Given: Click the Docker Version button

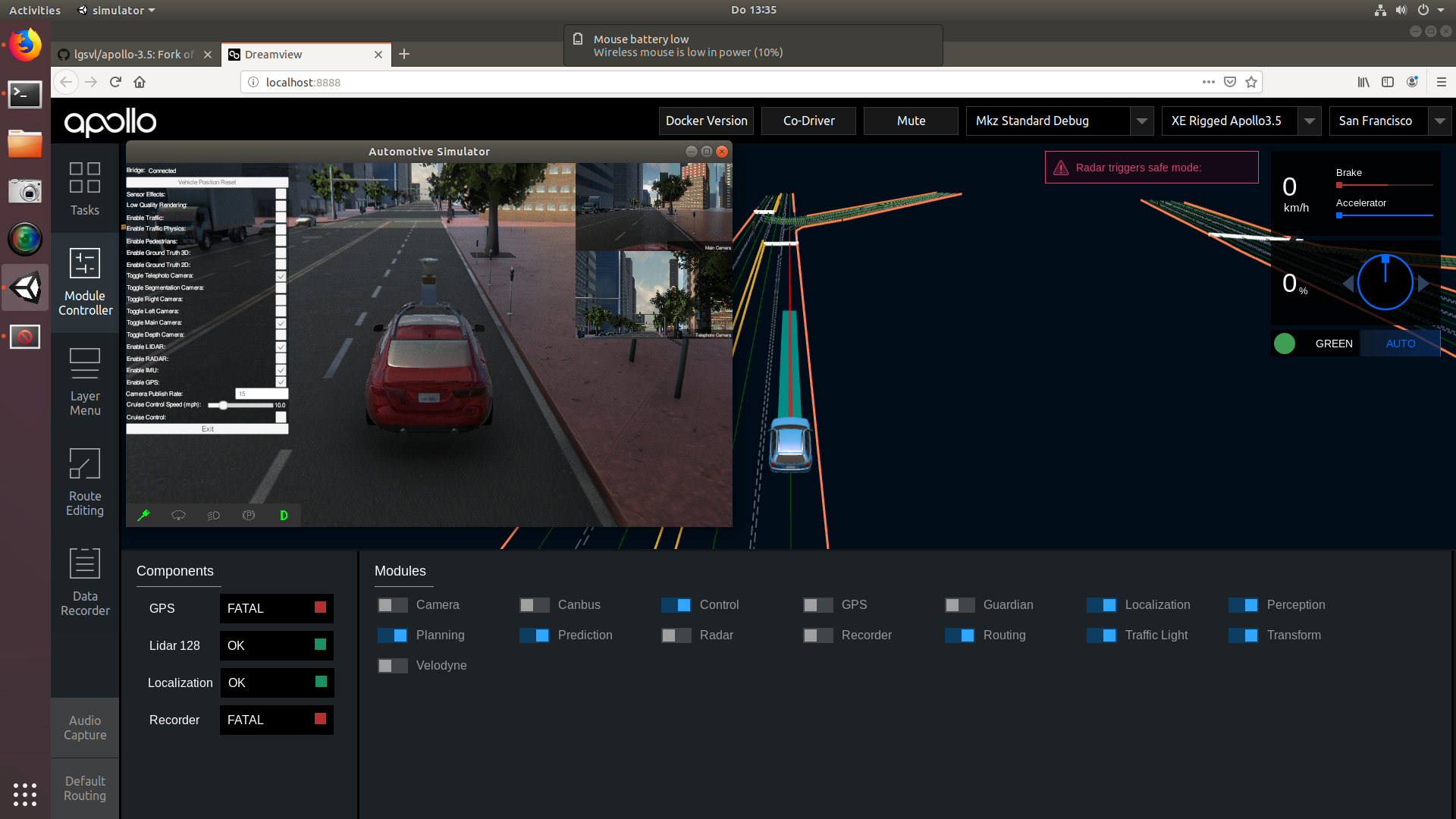Looking at the screenshot, I should (x=706, y=121).
